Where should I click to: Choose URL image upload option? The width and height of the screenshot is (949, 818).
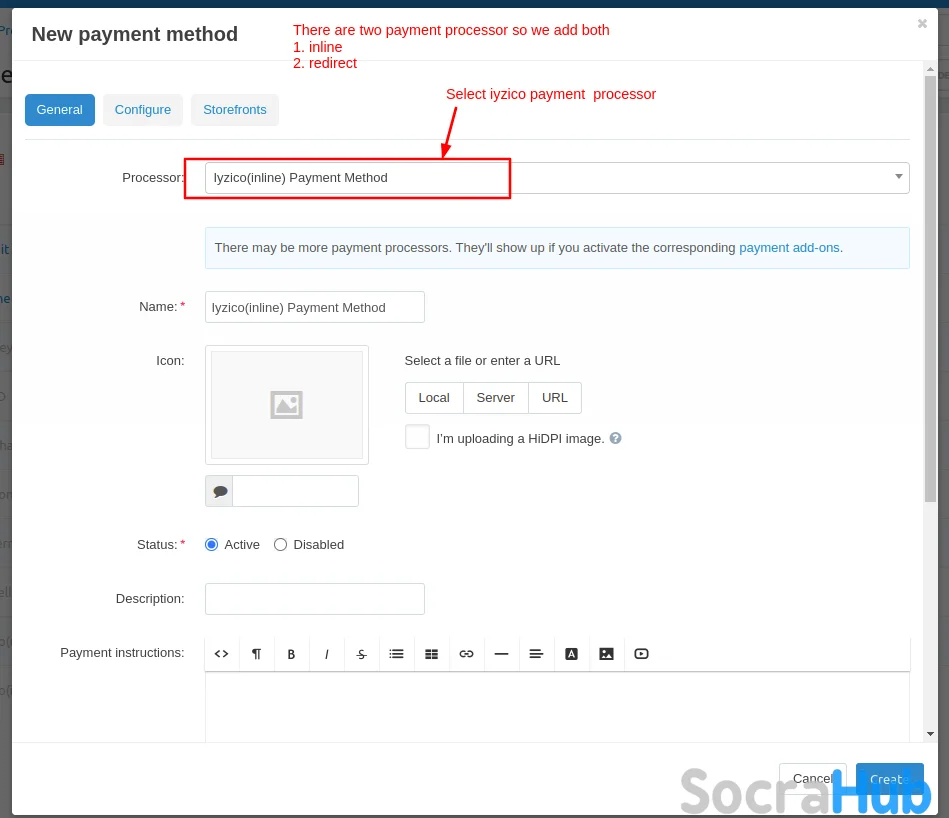click(555, 398)
